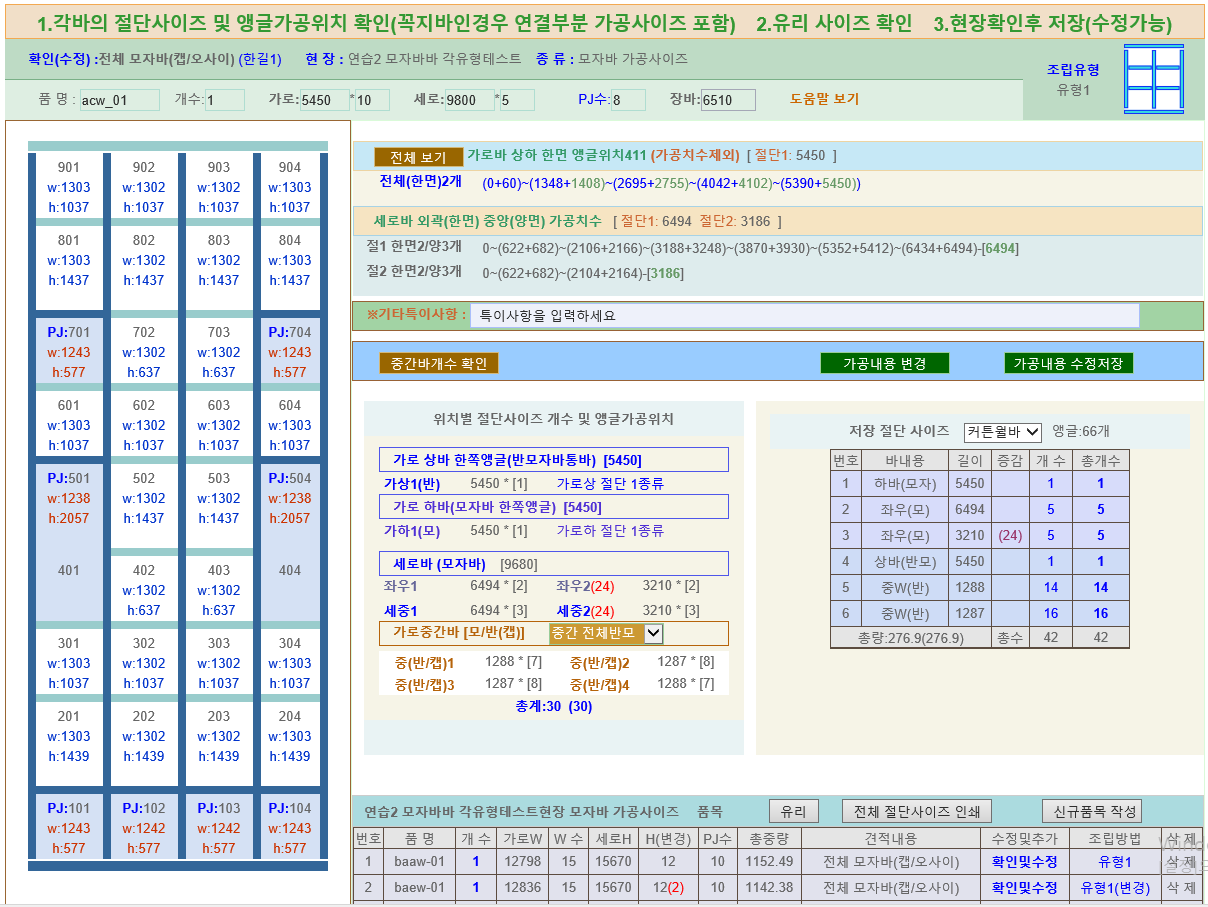1208x907 pixels.
Task: Click the 총개수 cell showing 16
Action: 1101,613
